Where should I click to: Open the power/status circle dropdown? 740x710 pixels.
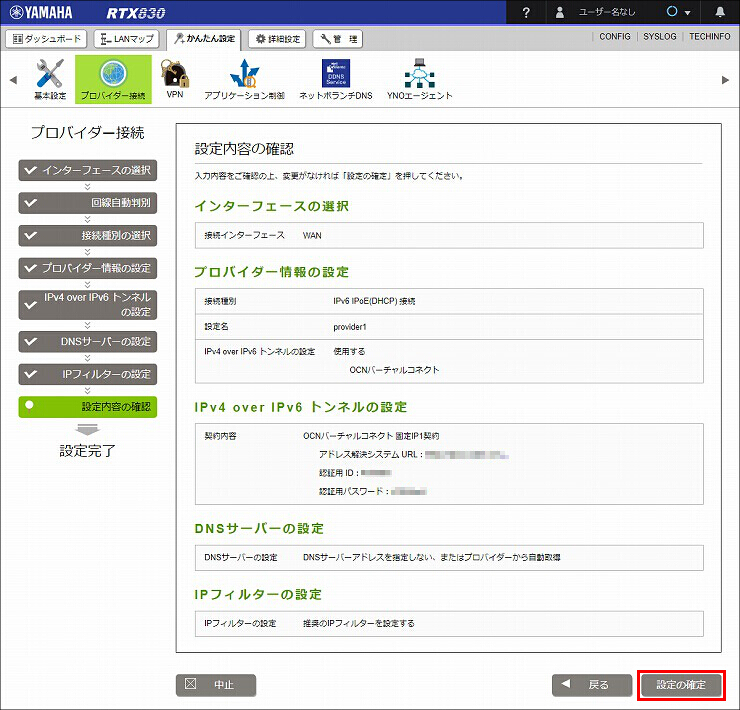tap(678, 12)
